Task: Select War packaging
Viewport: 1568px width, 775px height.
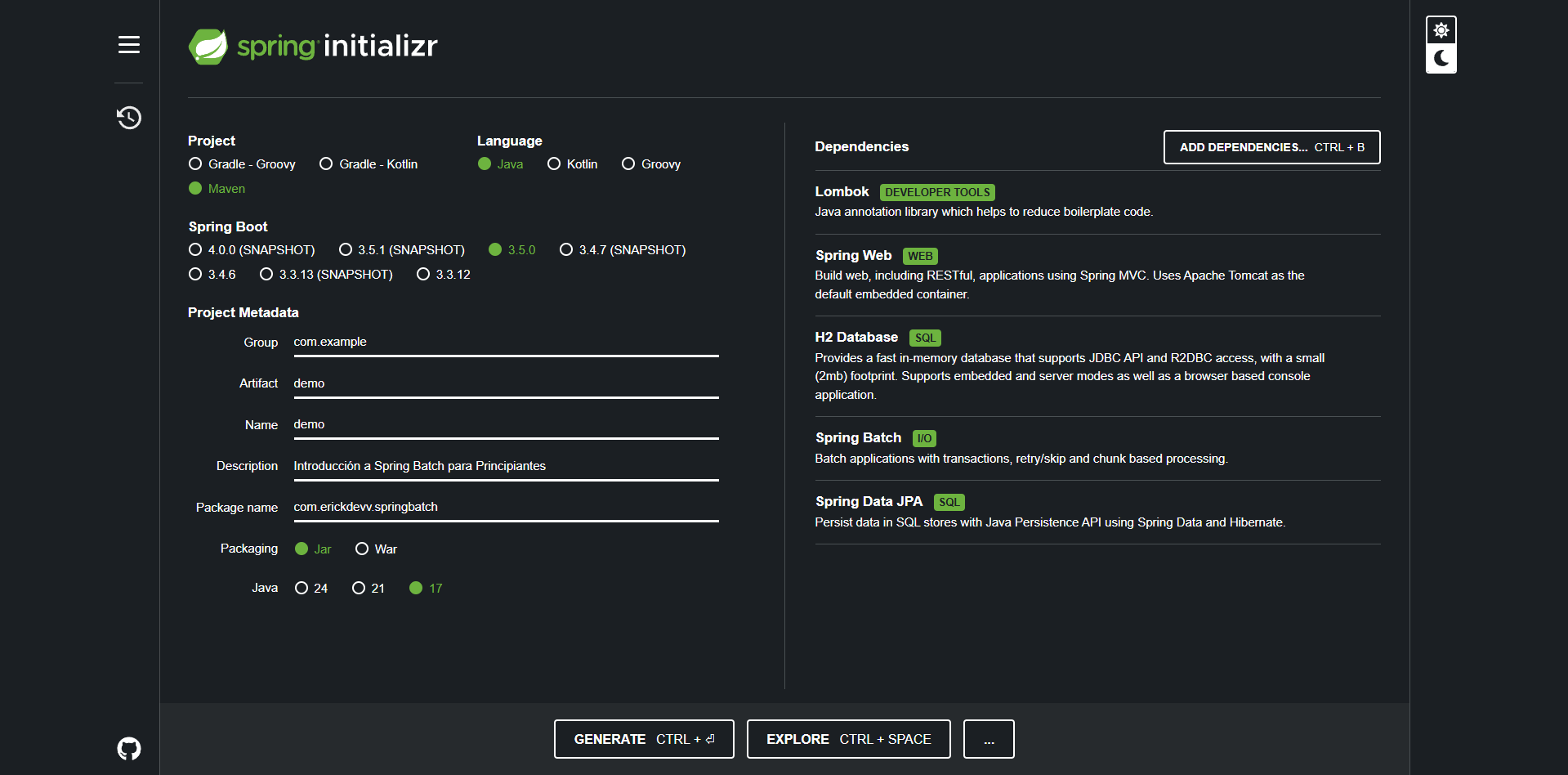Action: 376,549
